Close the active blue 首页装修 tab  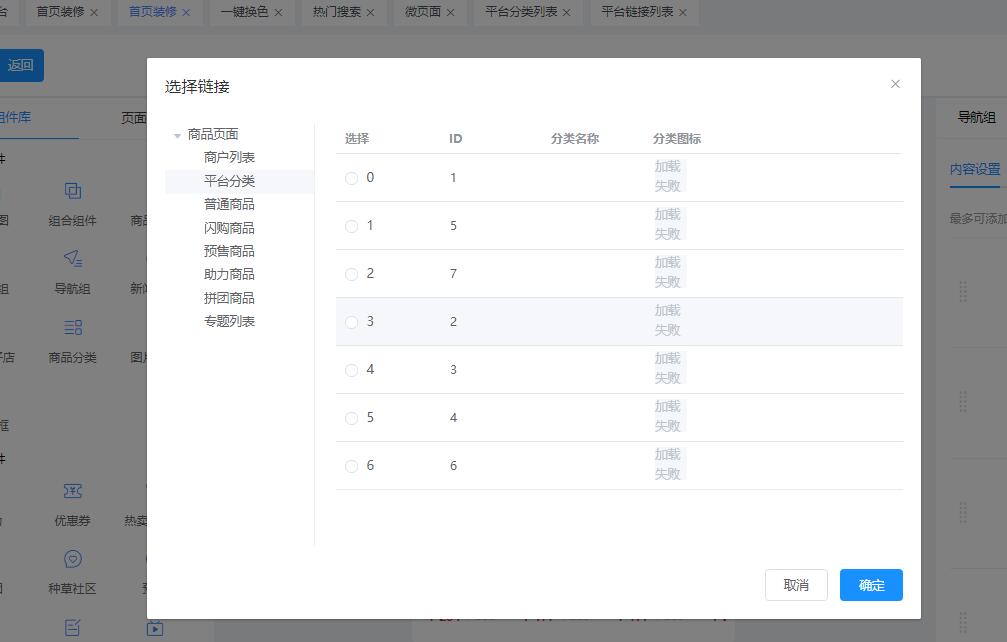pyautogui.click(x=186, y=12)
